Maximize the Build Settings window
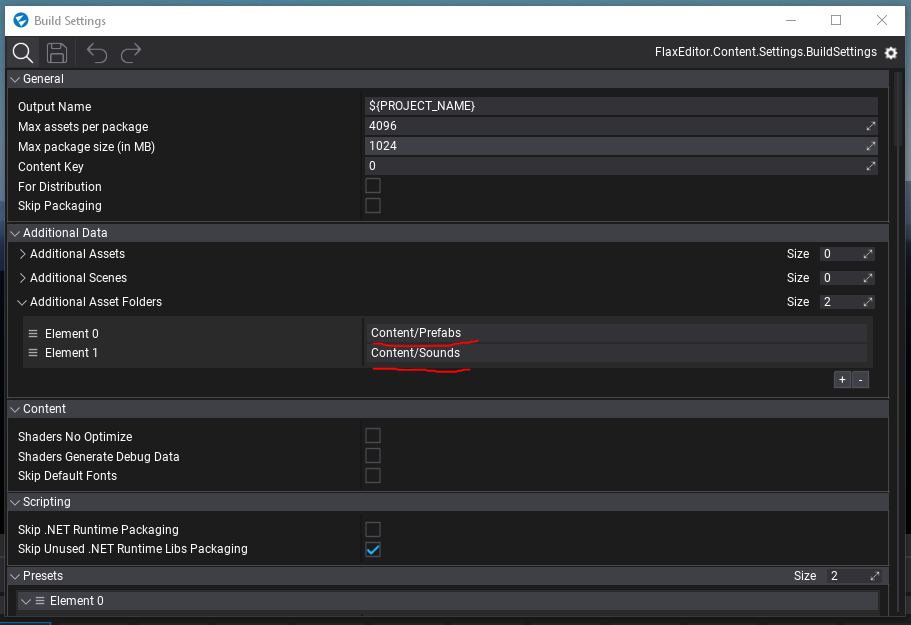This screenshot has width=911, height=625. (836, 20)
